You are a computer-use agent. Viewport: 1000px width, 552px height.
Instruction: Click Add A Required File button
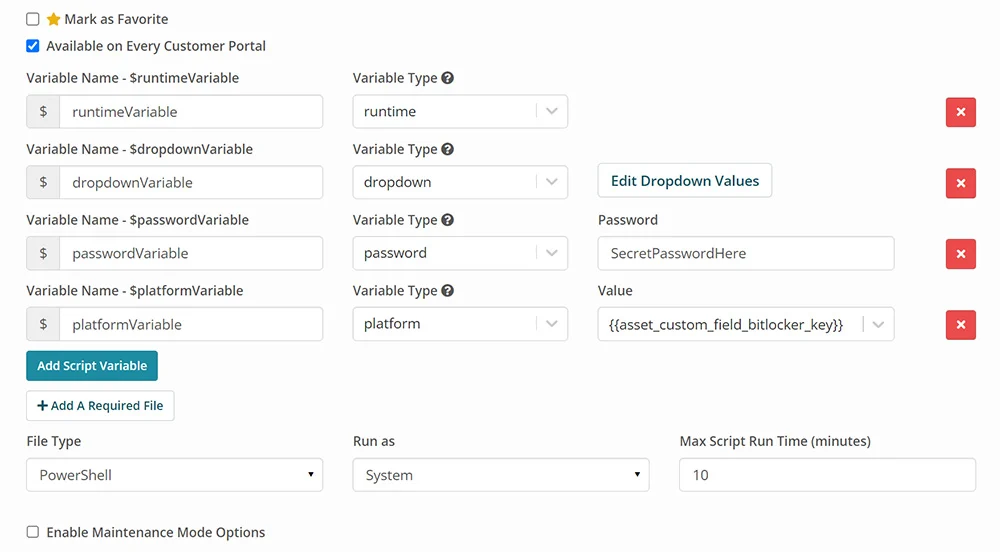(x=100, y=405)
